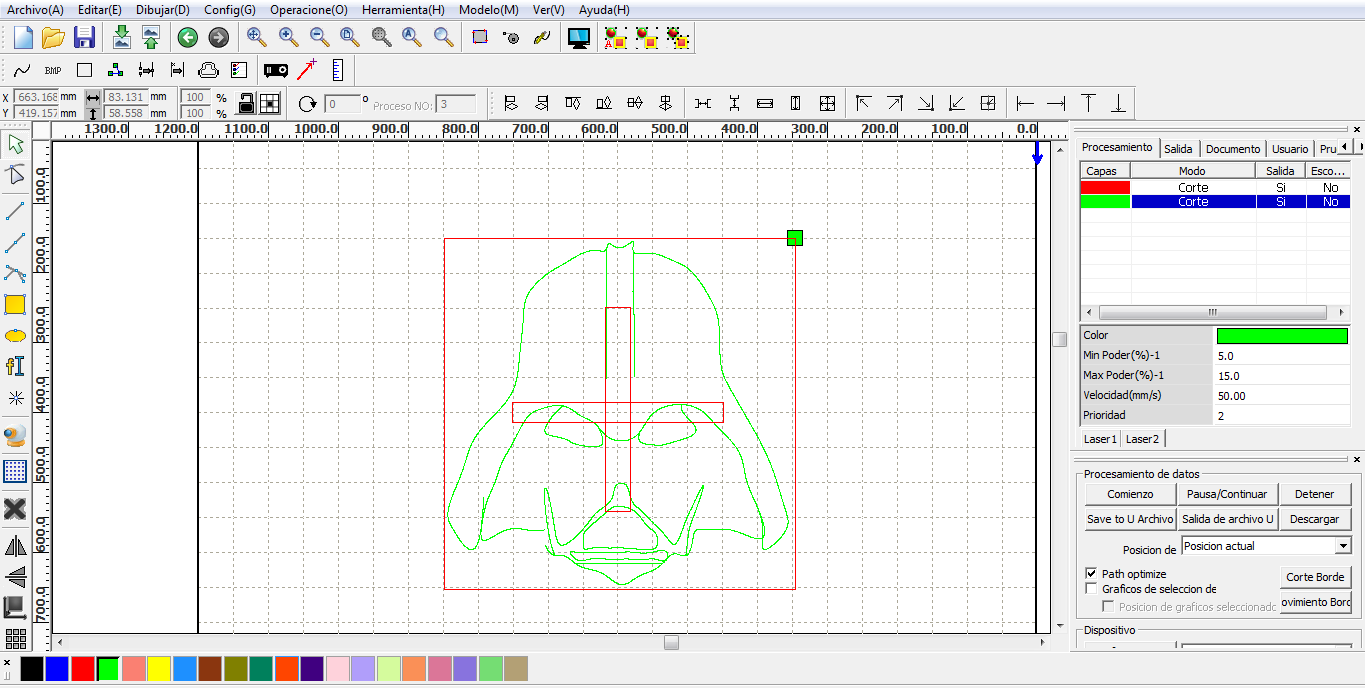Open a file using the folder icon
1365x688 pixels.
53,38
